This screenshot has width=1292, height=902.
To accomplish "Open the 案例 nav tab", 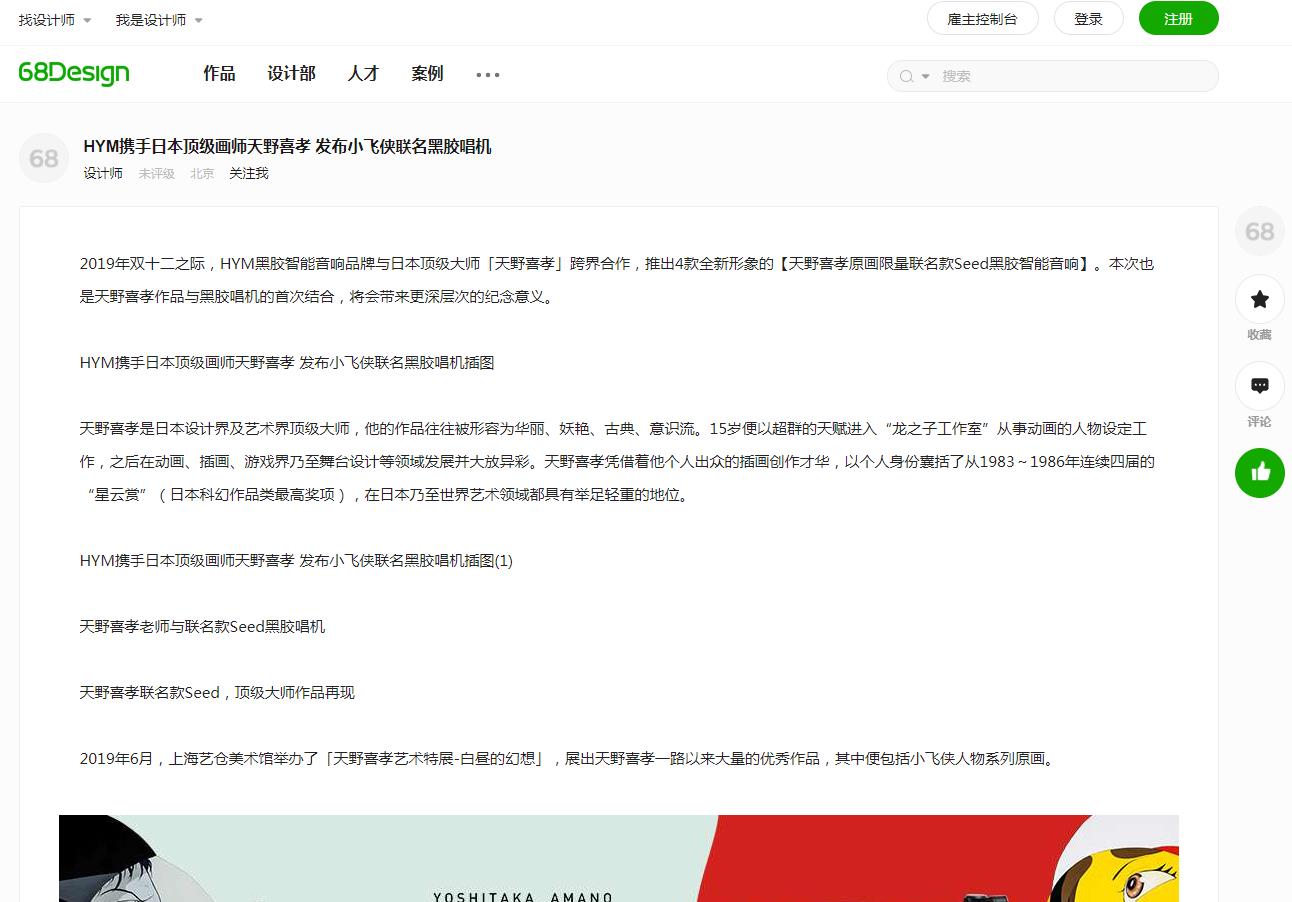I will 427,73.
